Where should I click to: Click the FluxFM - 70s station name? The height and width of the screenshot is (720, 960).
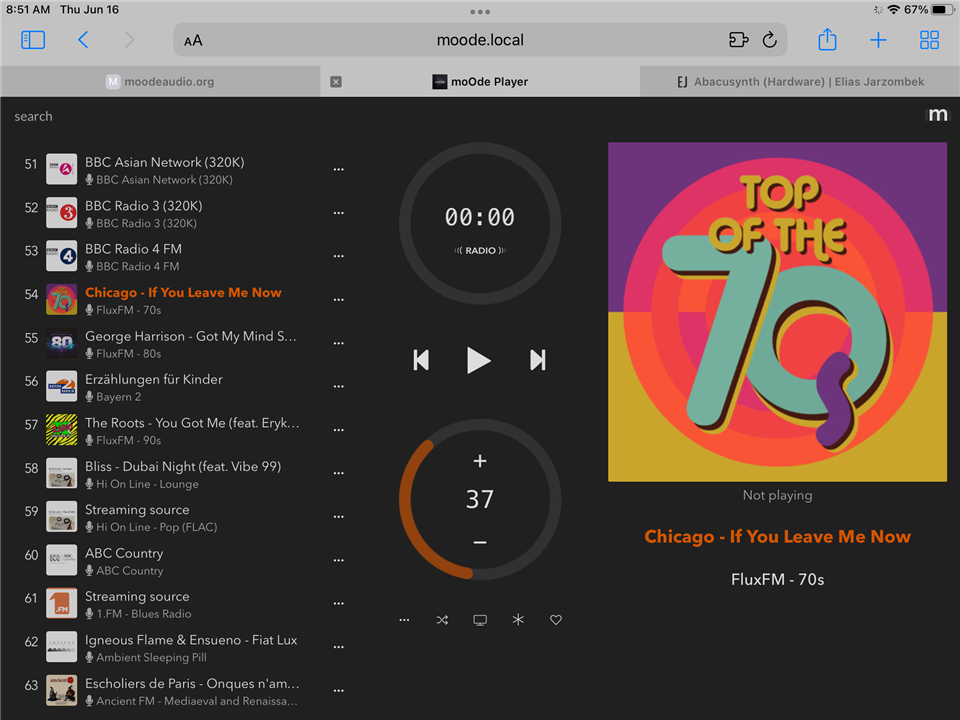tap(777, 580)
